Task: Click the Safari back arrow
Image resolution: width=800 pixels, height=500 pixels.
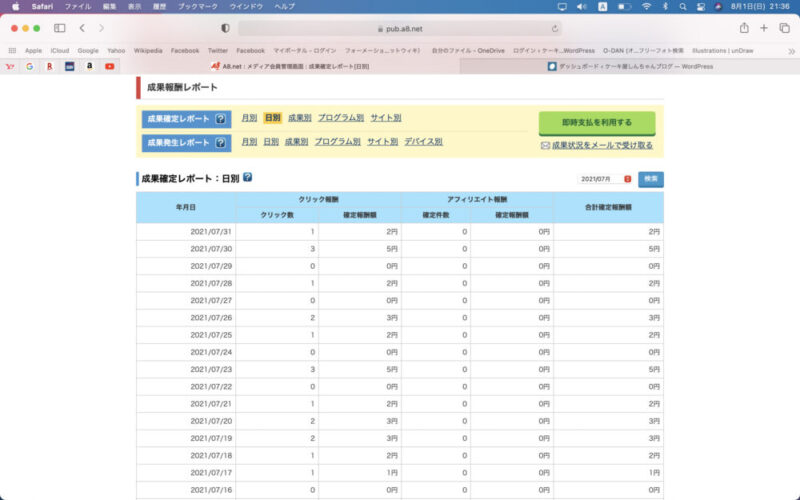Action: 82,28
